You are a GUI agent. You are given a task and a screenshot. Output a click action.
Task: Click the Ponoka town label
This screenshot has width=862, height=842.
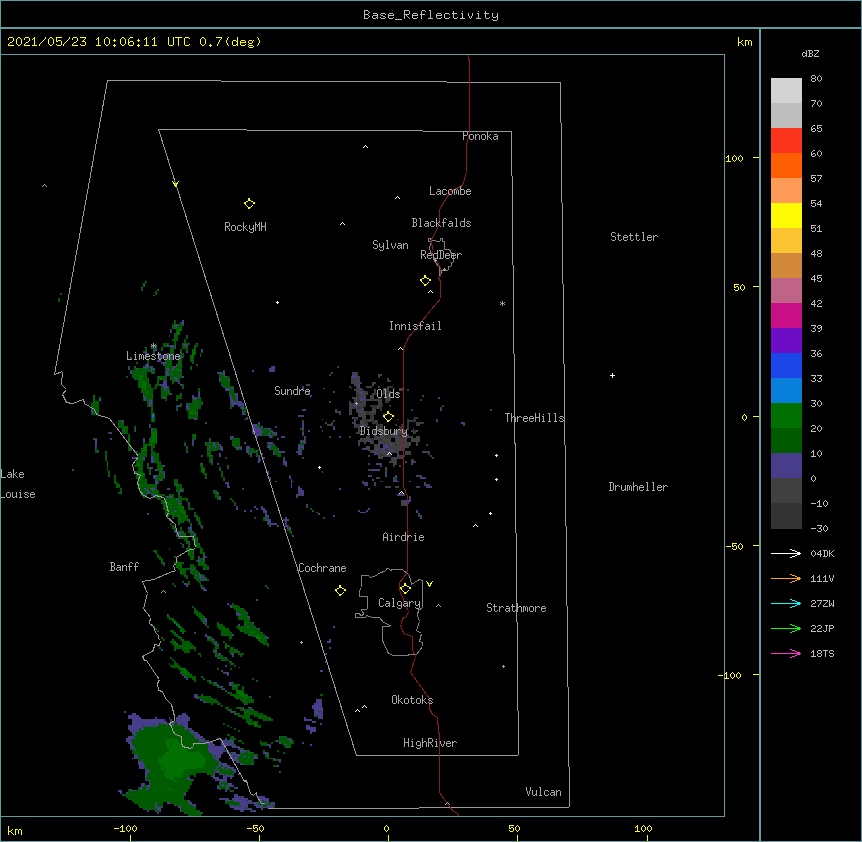click(x=480, y=136)
